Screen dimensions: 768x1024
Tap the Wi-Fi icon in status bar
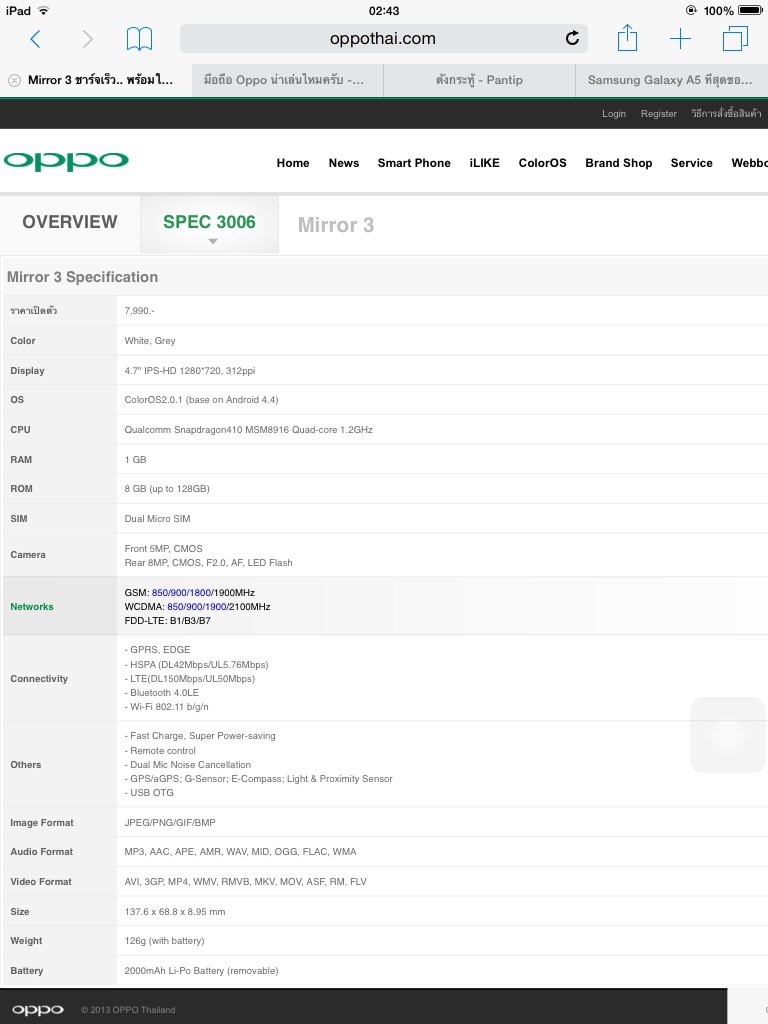(x=44, y=10)
